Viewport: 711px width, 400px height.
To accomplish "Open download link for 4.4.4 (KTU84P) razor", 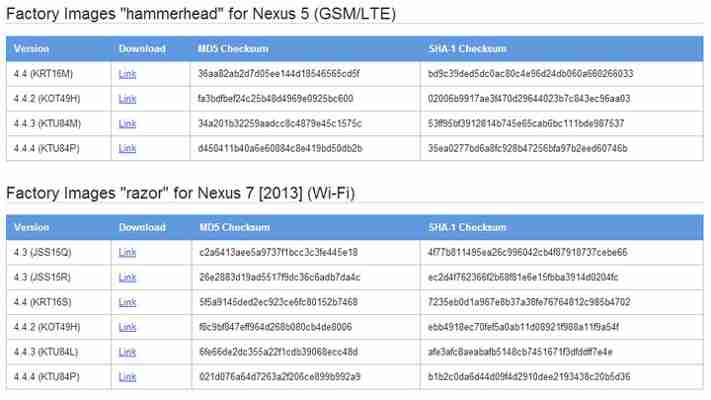I will coord(127,377).
